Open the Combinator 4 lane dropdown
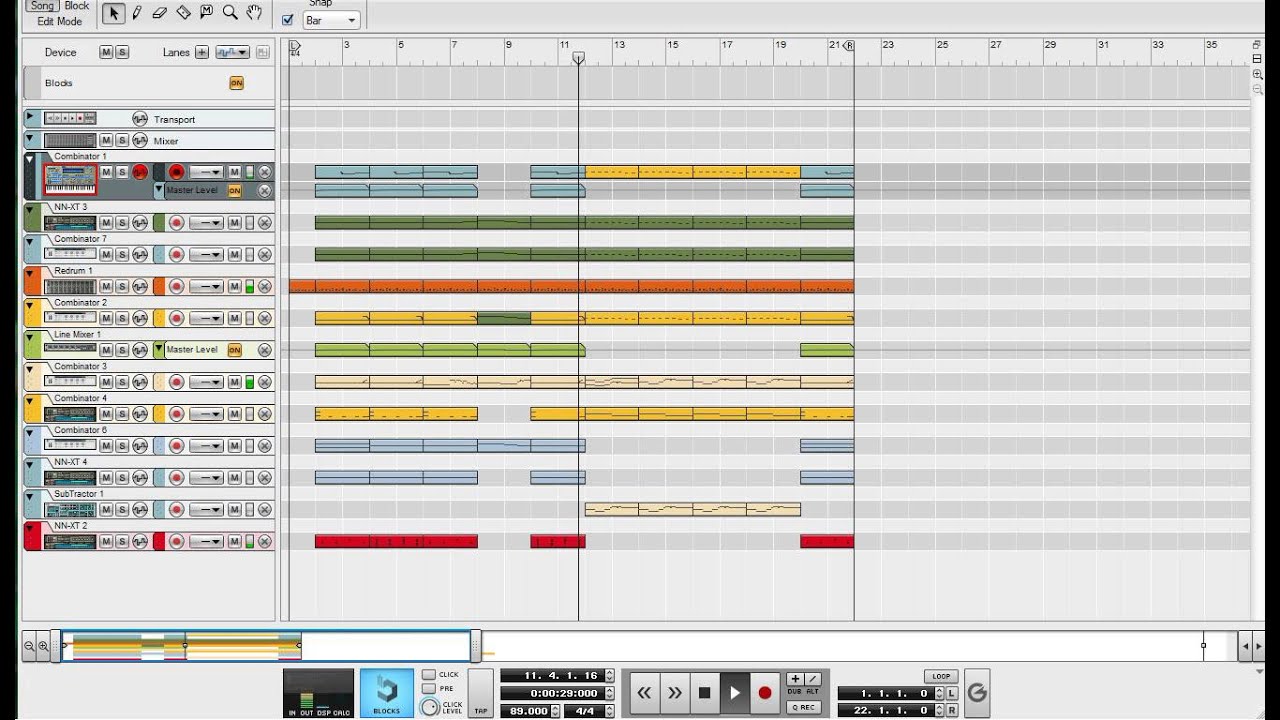 [205, 414]
